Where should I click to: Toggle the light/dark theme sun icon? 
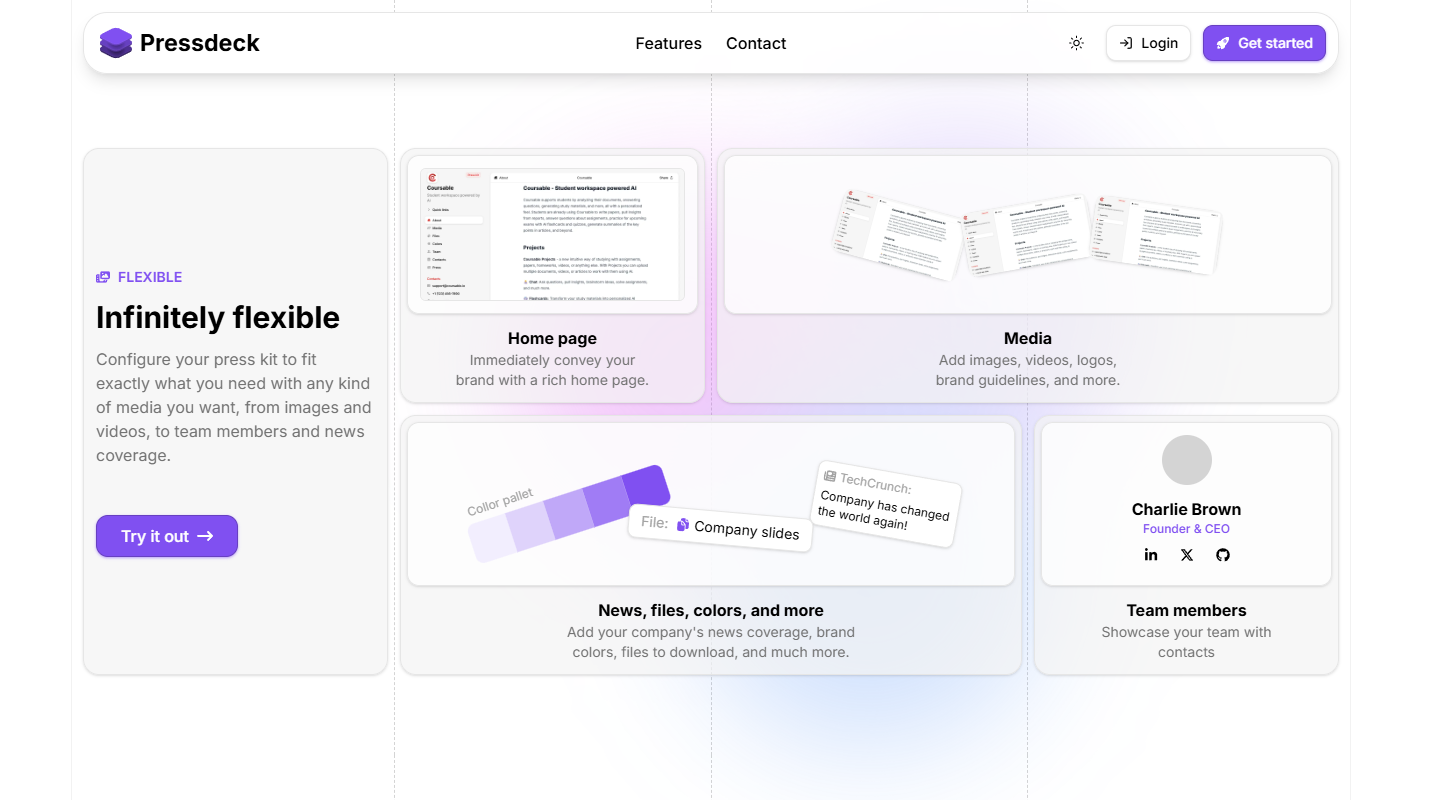(1076, 43)
